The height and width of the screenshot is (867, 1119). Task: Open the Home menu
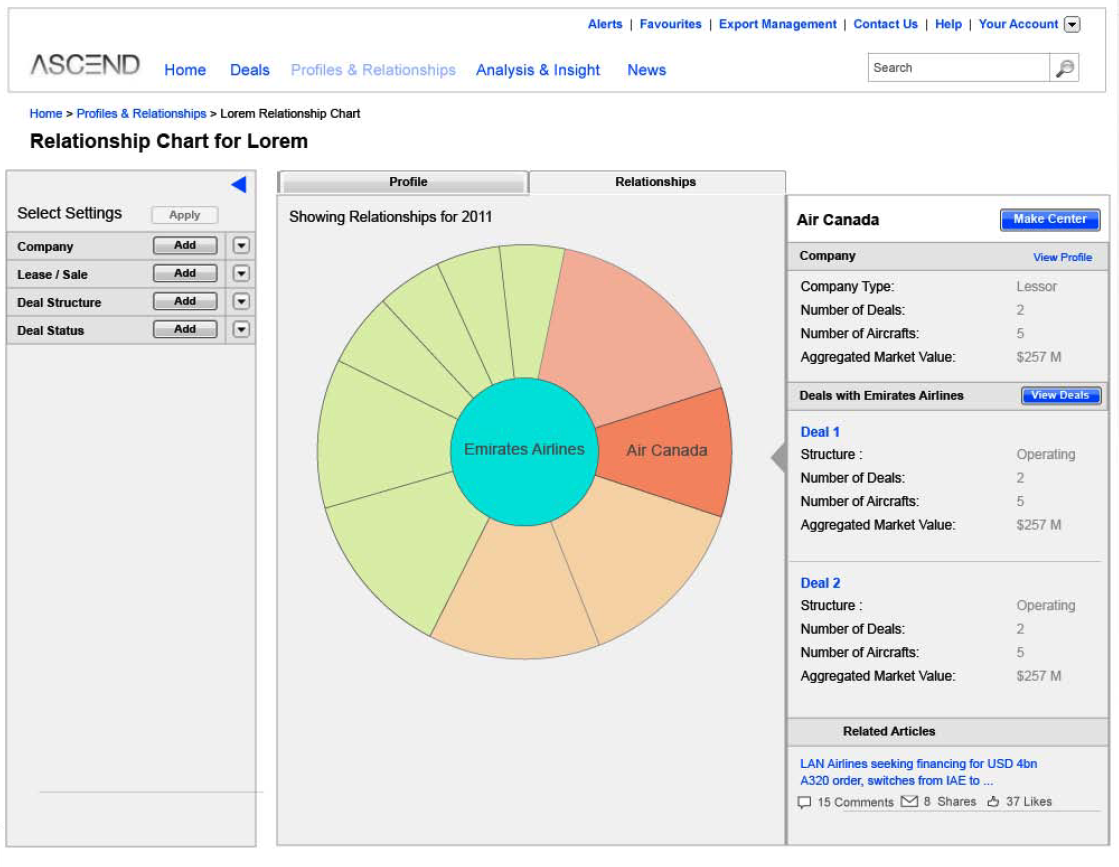(x=185, y=70)
